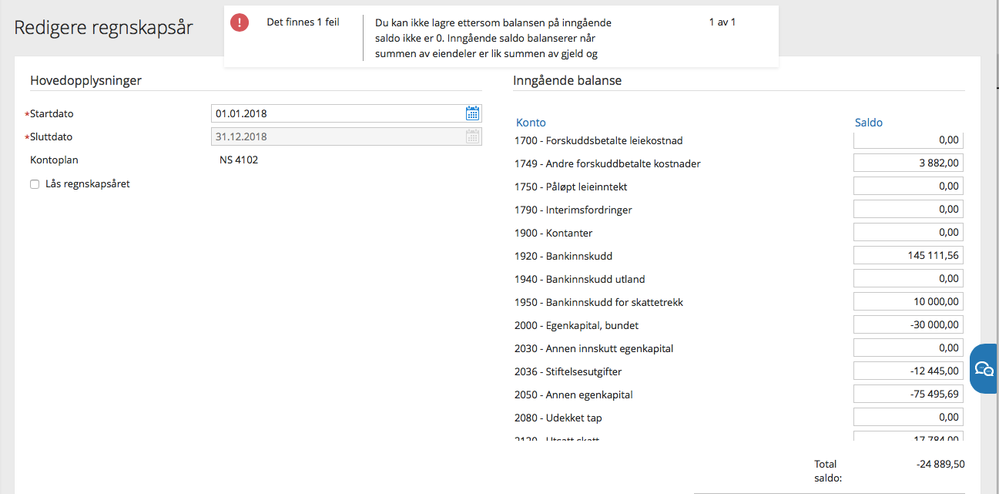Click the '1920 - Bankinnskudd' account label
Viewport: 999px width, 494px height.
(x=563, y=256)
